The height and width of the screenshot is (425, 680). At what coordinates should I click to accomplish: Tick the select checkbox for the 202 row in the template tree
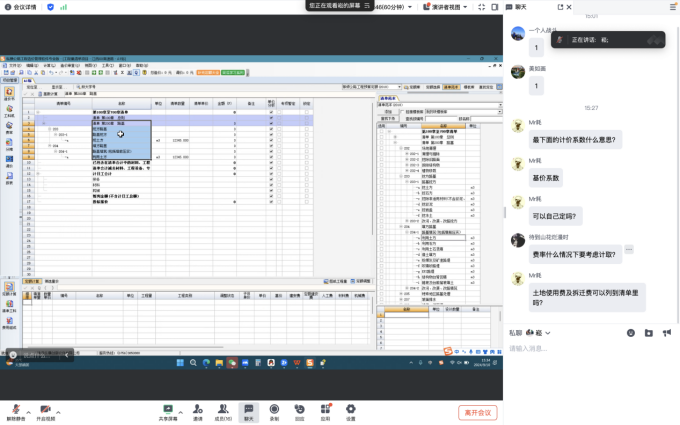point(382,148)
